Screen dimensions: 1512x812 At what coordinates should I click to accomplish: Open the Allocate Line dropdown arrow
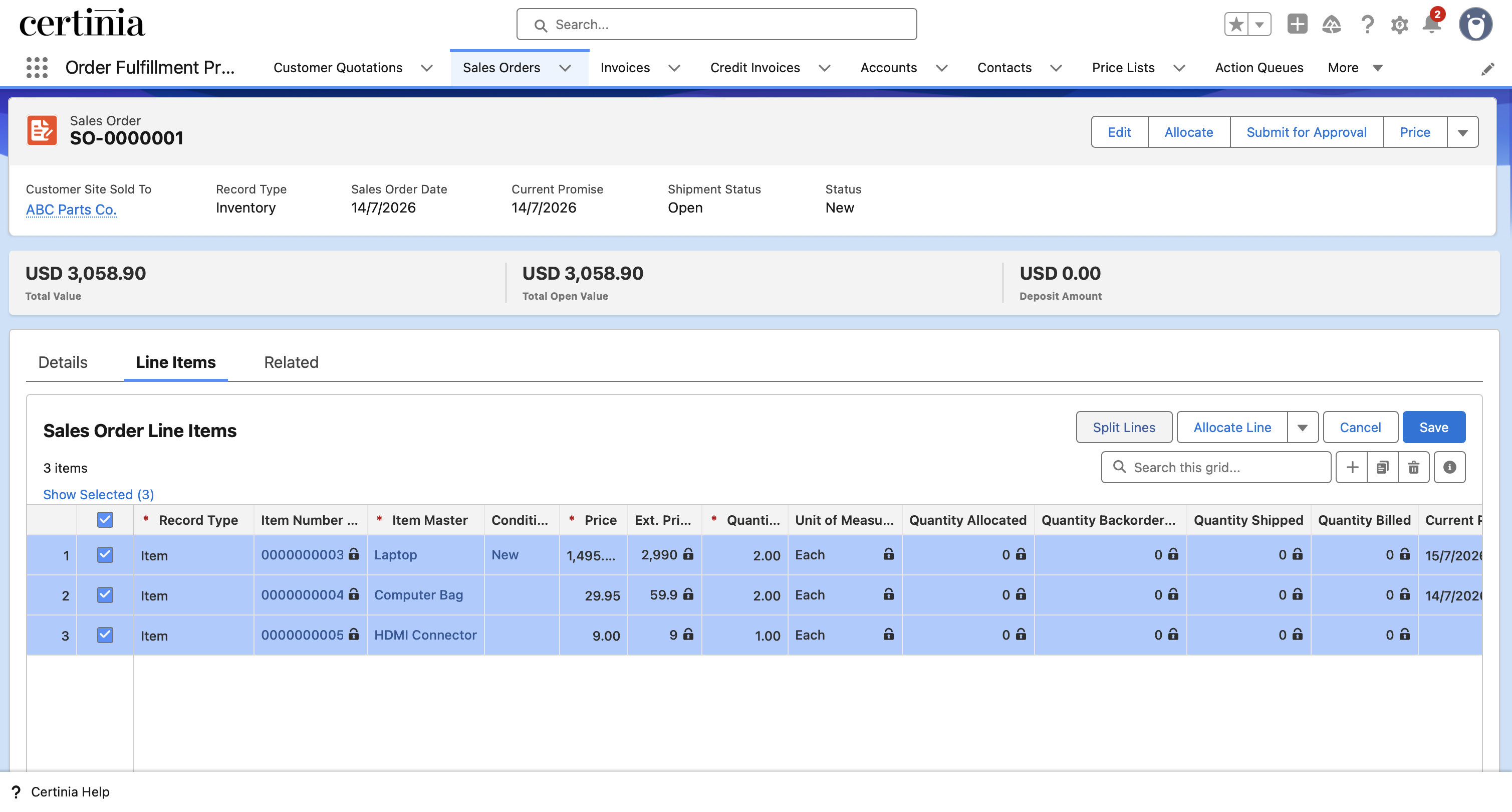coord(1303,428)
